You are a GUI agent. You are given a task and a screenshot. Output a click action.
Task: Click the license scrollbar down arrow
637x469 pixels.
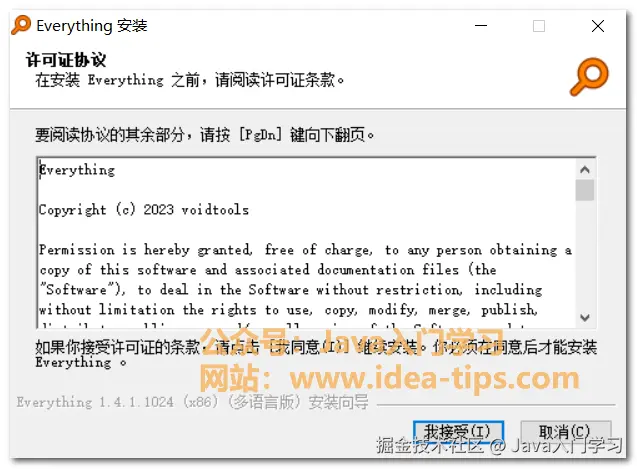[585, 317]
